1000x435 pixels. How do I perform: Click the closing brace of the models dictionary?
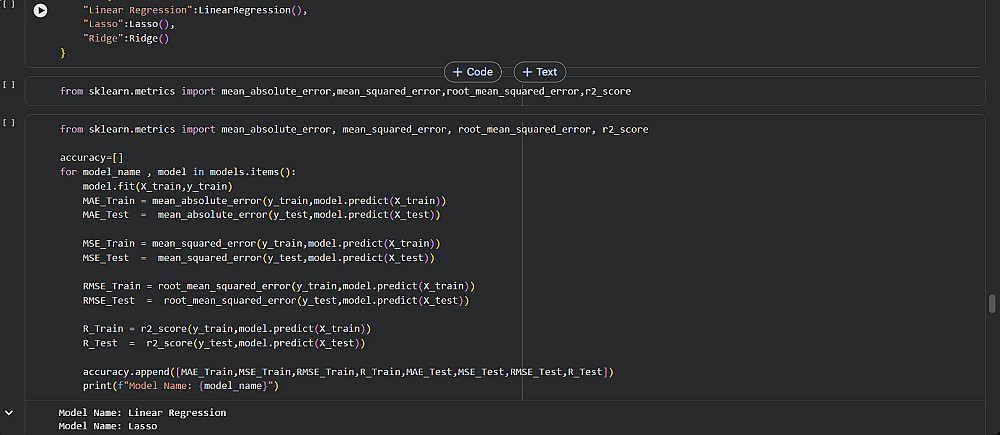[x=62, y=53]
